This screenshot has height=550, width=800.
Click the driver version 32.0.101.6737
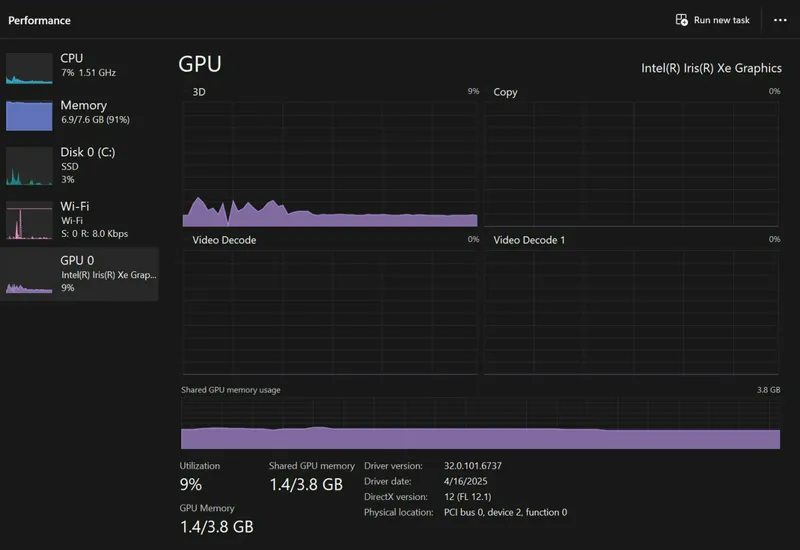click(x=473, y=466)
